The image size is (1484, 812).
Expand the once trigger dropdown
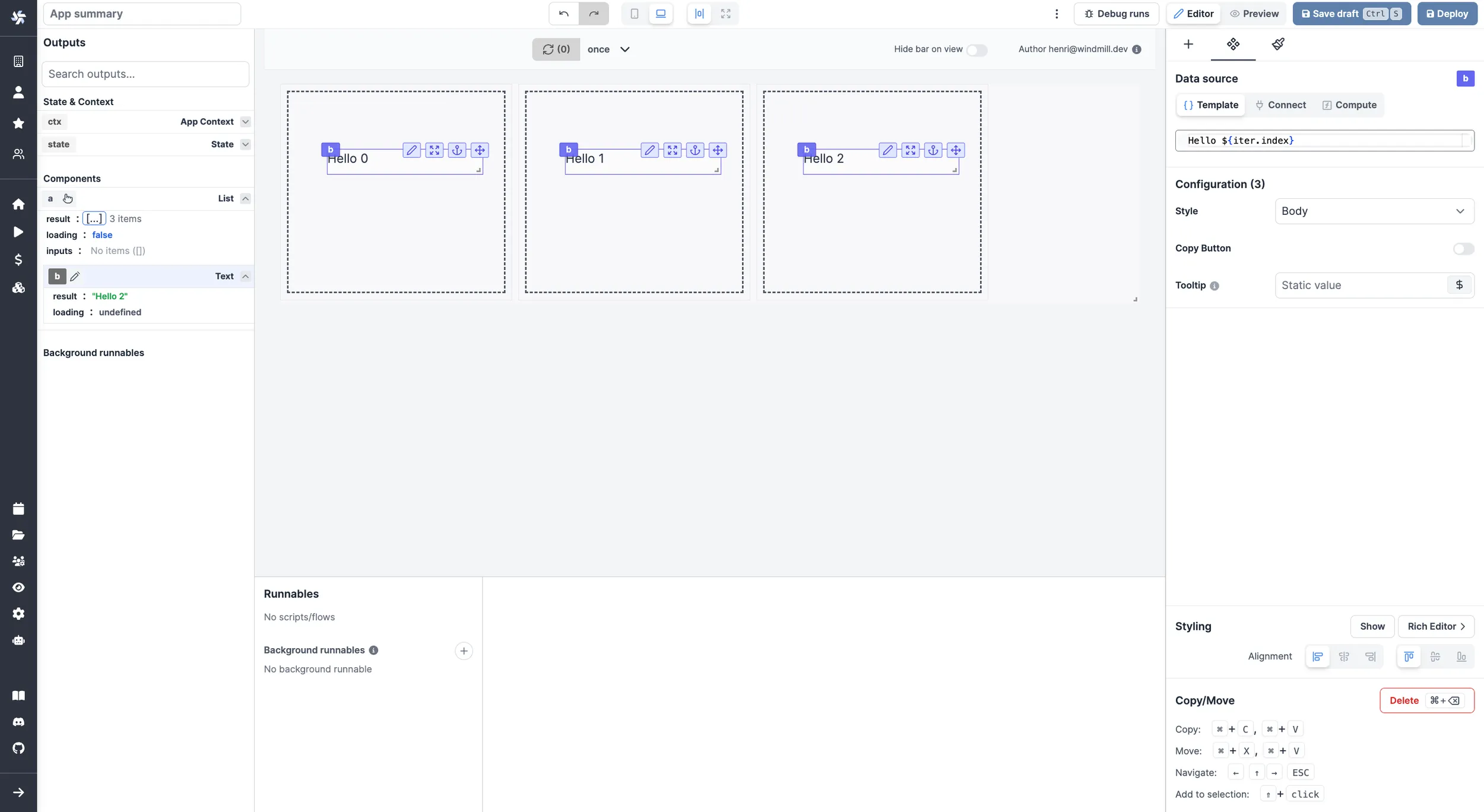point(624,49)
